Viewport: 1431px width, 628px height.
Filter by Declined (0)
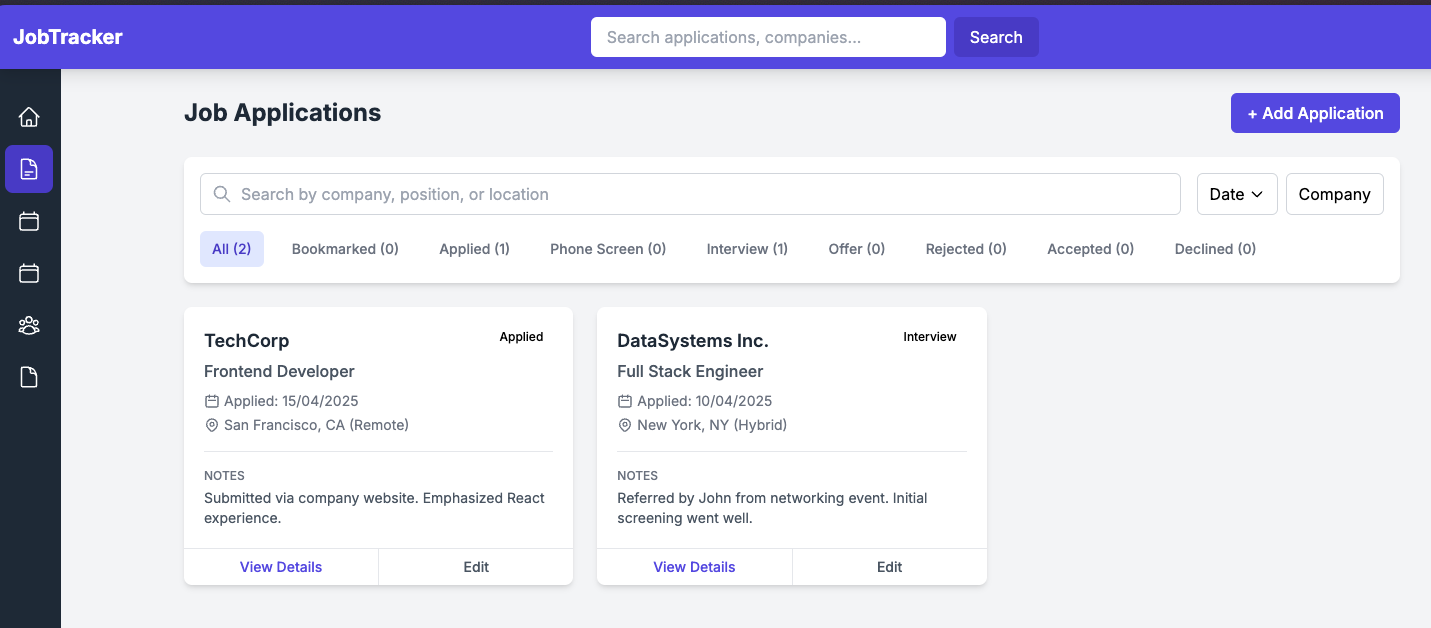[x=1215, y=249]
